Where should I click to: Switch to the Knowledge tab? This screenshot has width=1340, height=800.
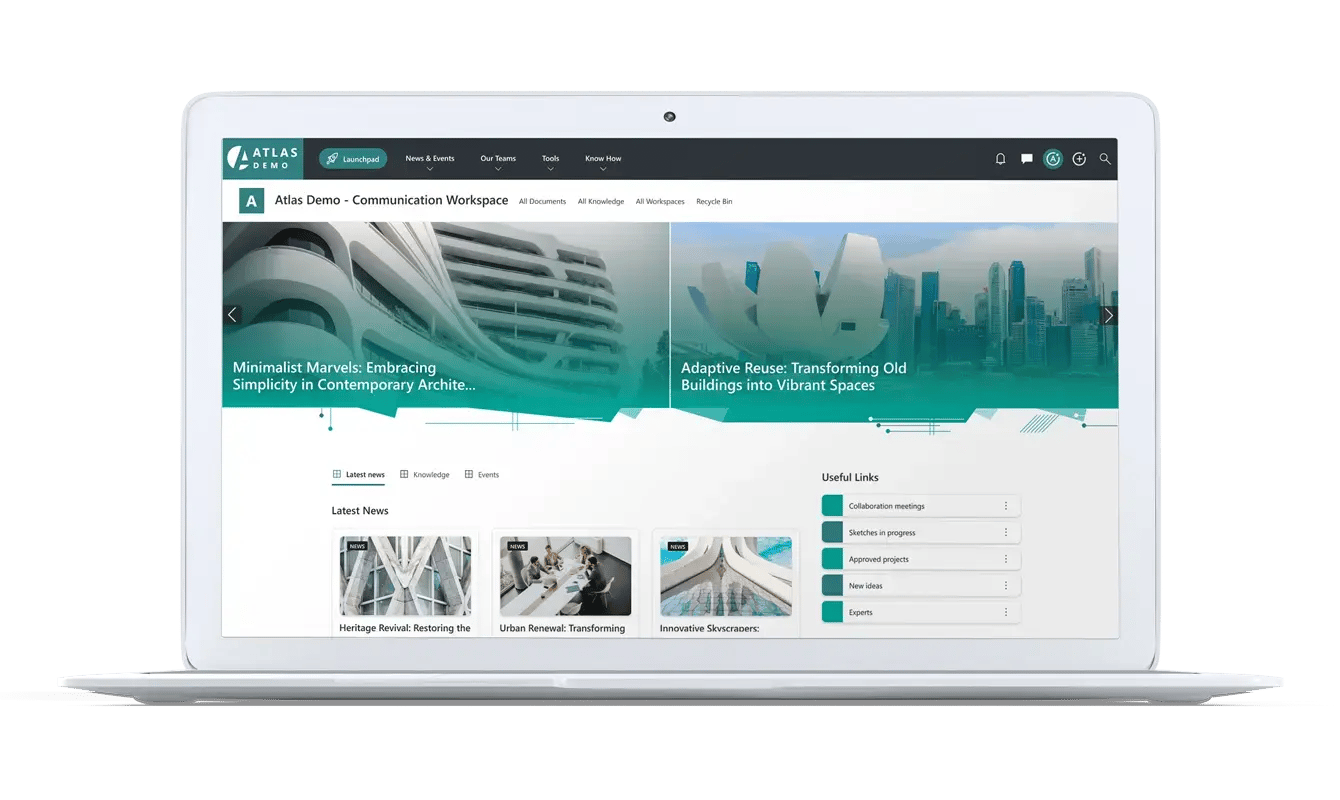[424, 475]
